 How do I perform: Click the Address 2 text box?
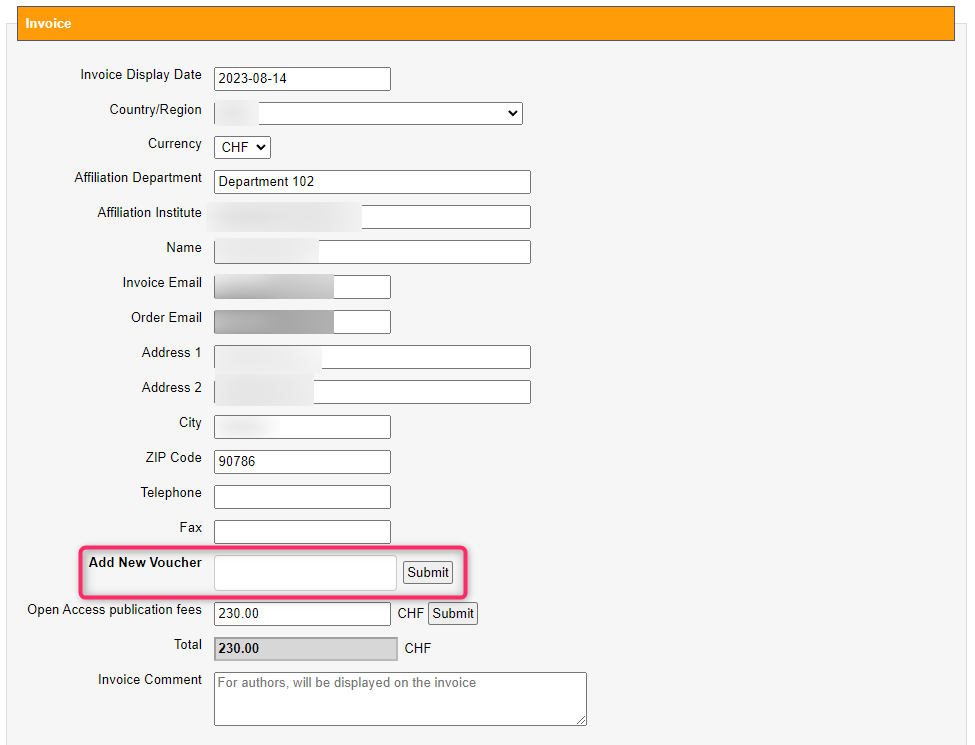(x=372, y=392)
